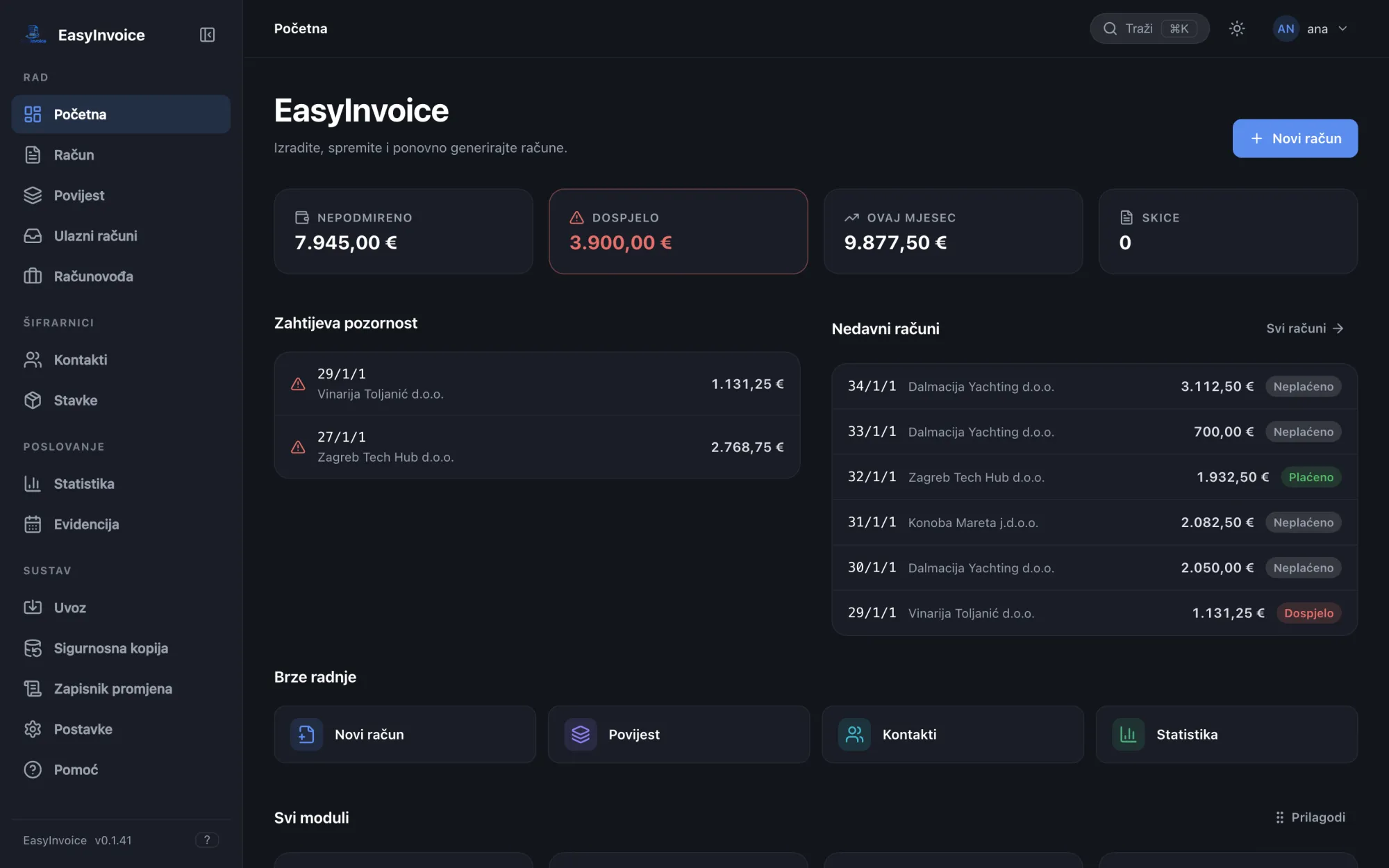Viewport: 1389px width, 868px height.
Task: Click the Statistika quick action chart icon
Action: [x=1129, y=735]
